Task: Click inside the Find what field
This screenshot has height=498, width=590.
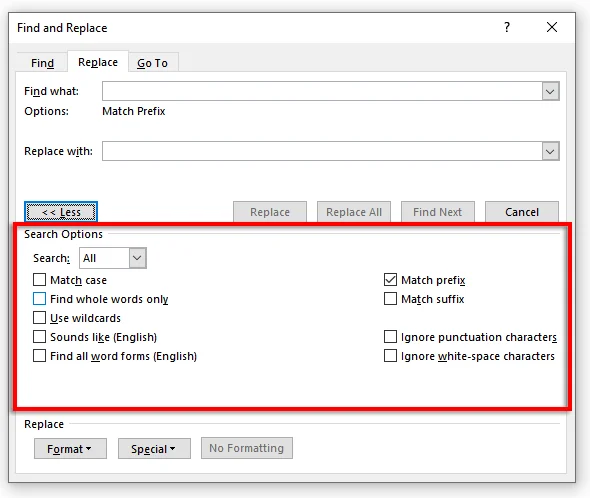Action: pyautogui.click(x=322, y=91)
